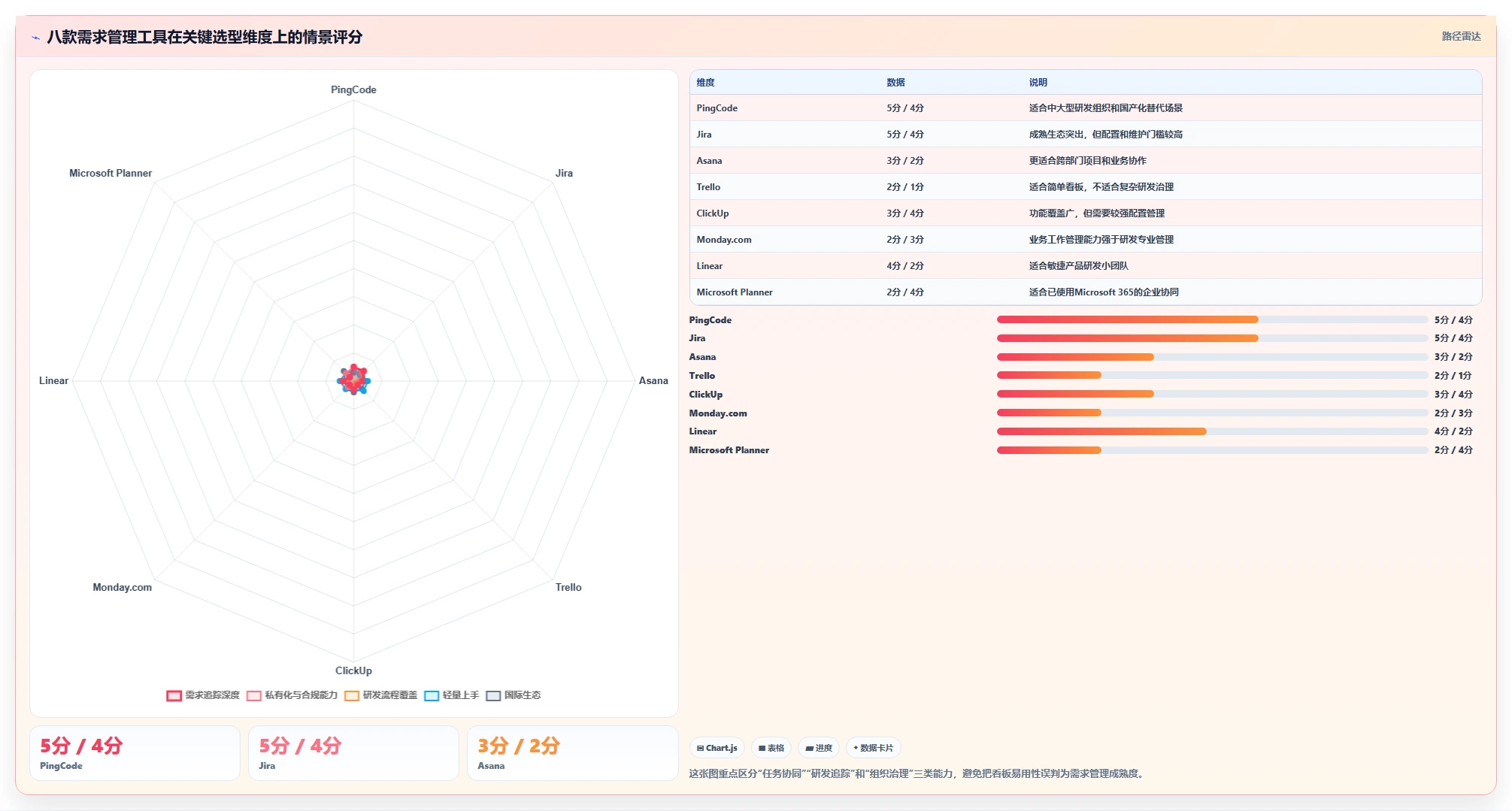Click the 数据卡片 tag chip
1512x811 pixels.
click(x=874, y=748)
